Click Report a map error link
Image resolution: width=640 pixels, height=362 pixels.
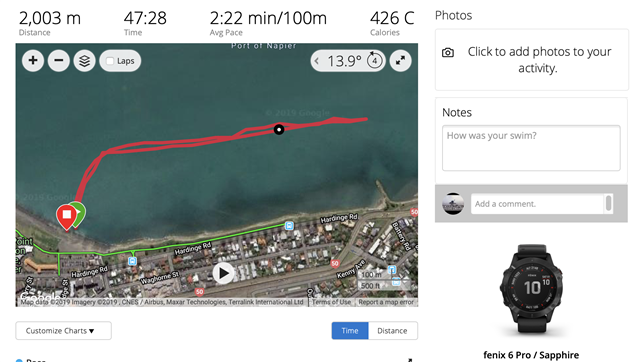pyautogui.click(x=386, y=302)
